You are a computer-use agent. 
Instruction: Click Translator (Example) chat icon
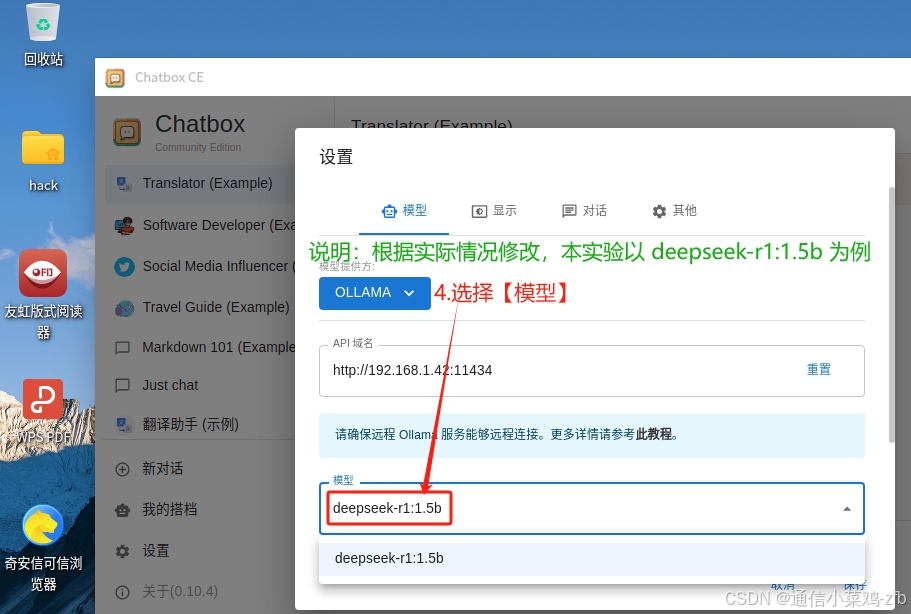click(124, 184)
